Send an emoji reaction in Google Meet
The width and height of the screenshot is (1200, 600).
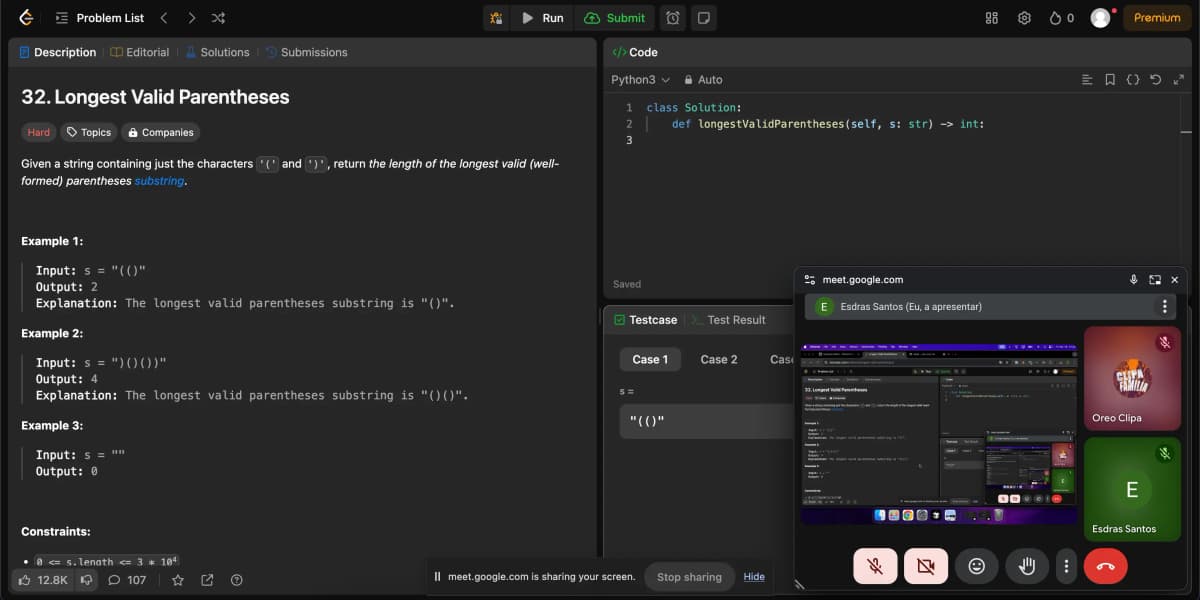pyautogui.click(x=976, y=565)
